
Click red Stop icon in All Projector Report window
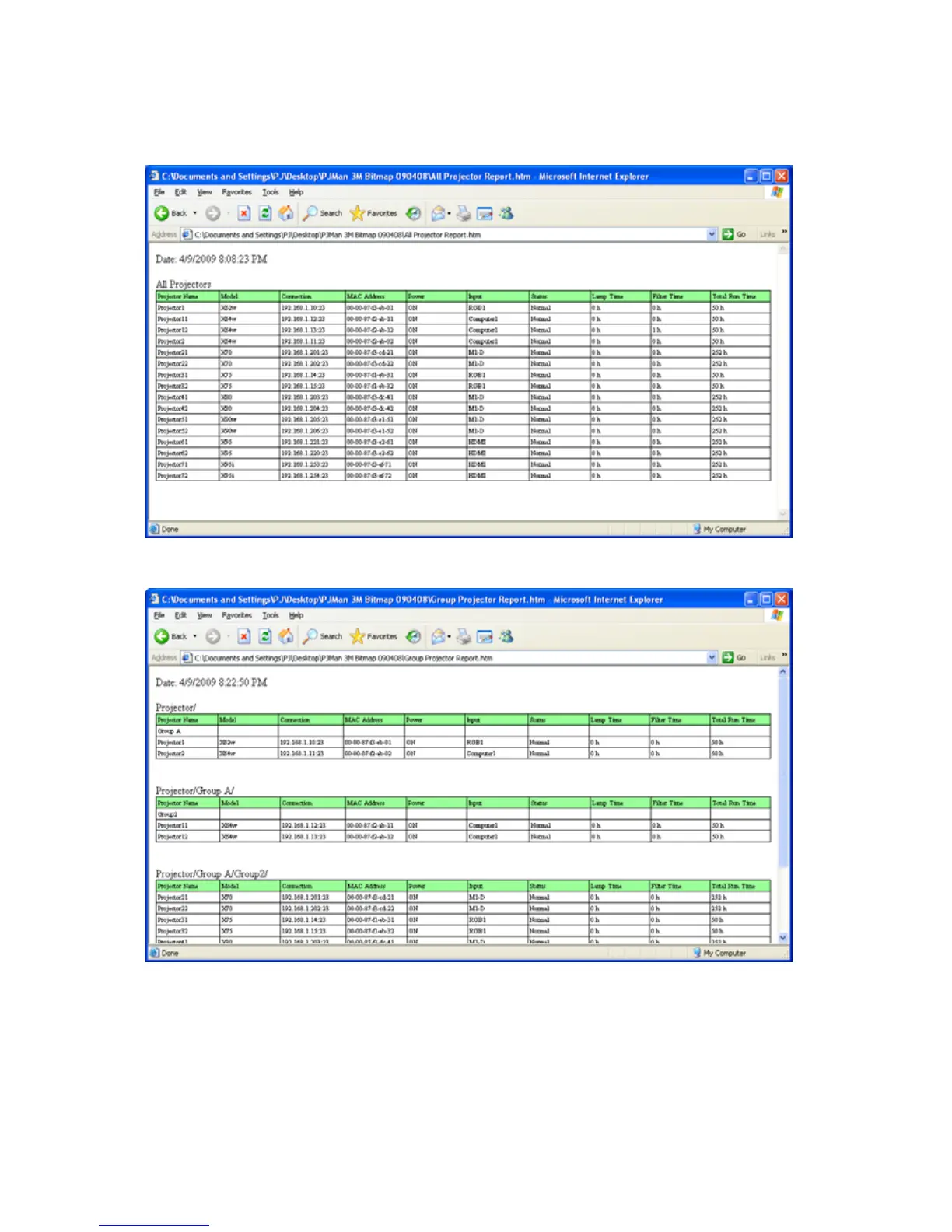244,213
